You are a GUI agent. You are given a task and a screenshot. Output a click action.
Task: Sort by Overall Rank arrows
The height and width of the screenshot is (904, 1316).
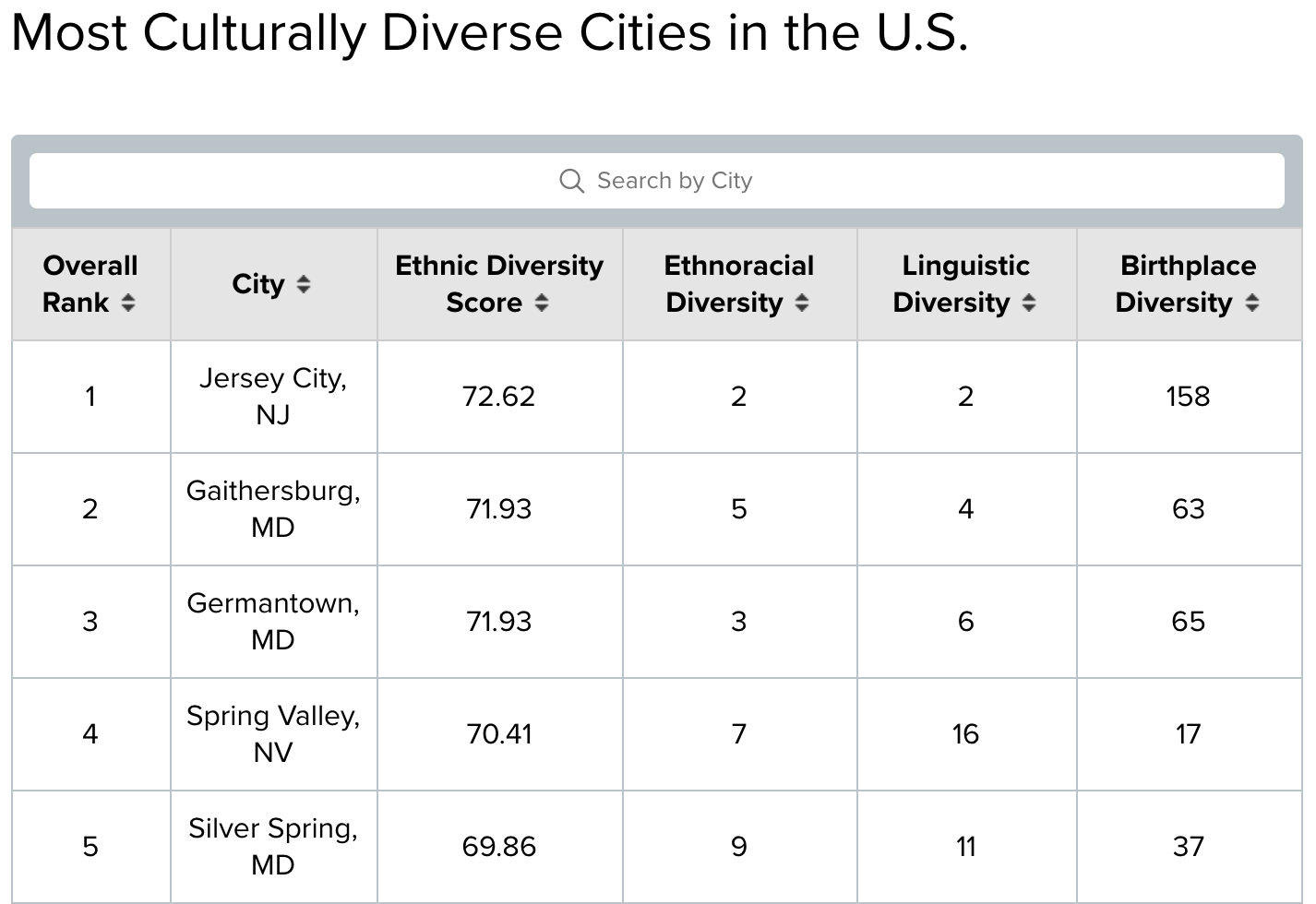128,303
